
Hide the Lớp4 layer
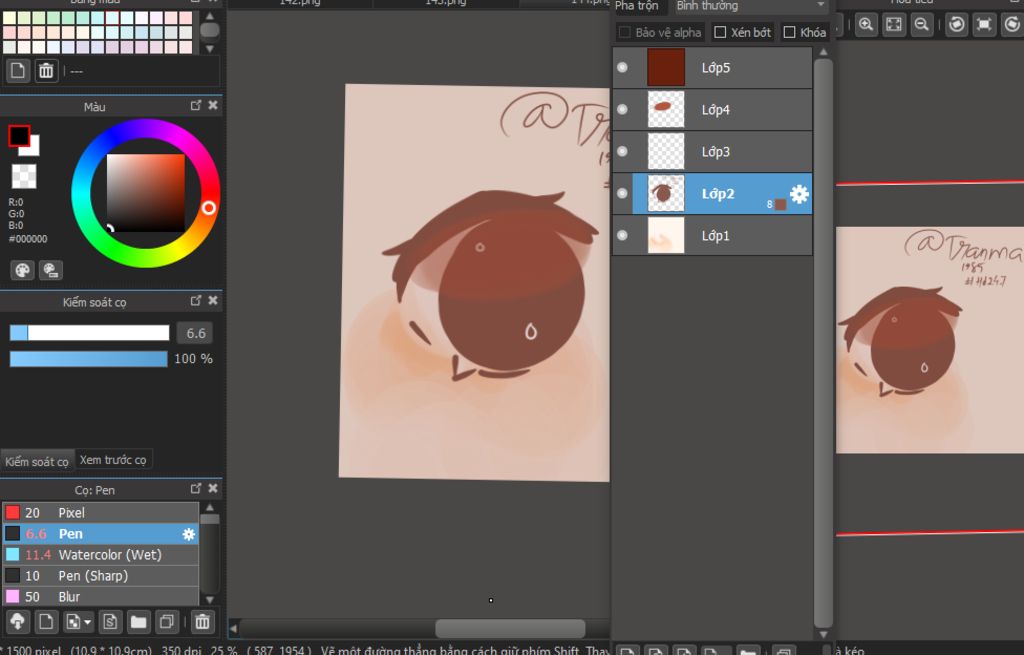click(622, 109)
